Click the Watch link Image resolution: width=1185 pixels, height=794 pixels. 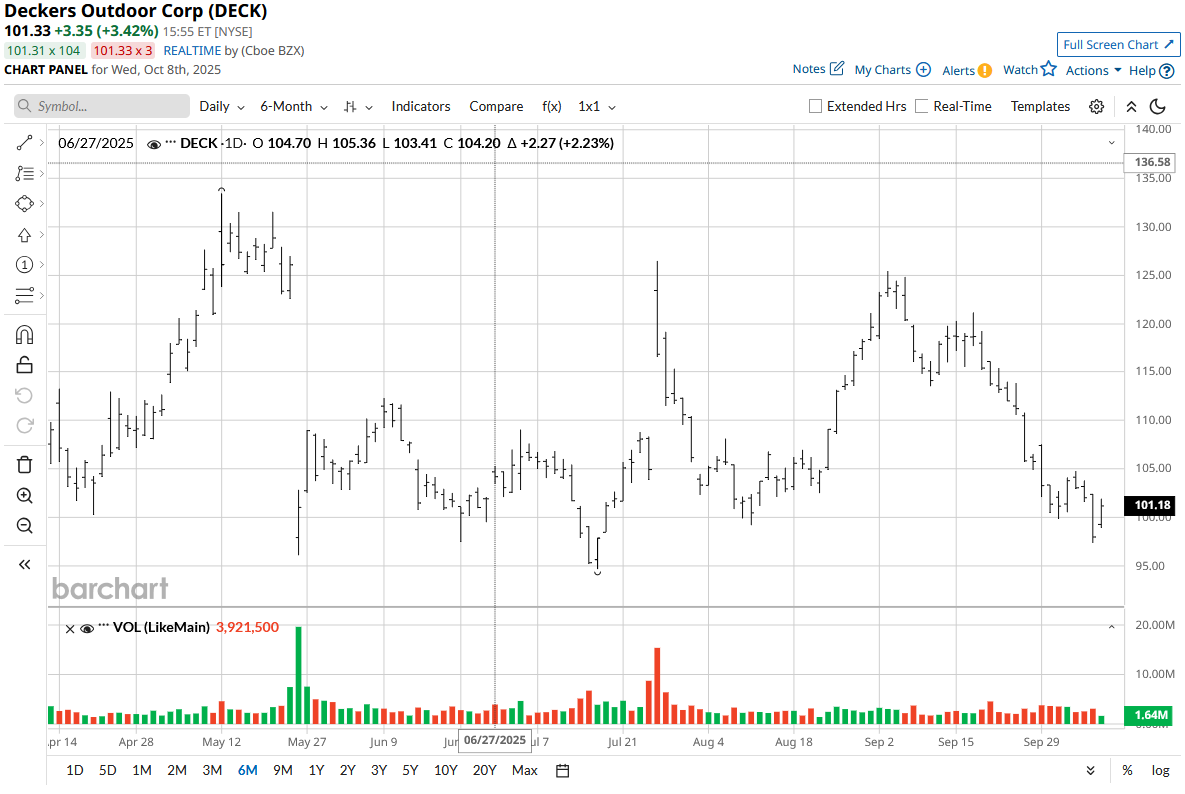pos(1020,70)
